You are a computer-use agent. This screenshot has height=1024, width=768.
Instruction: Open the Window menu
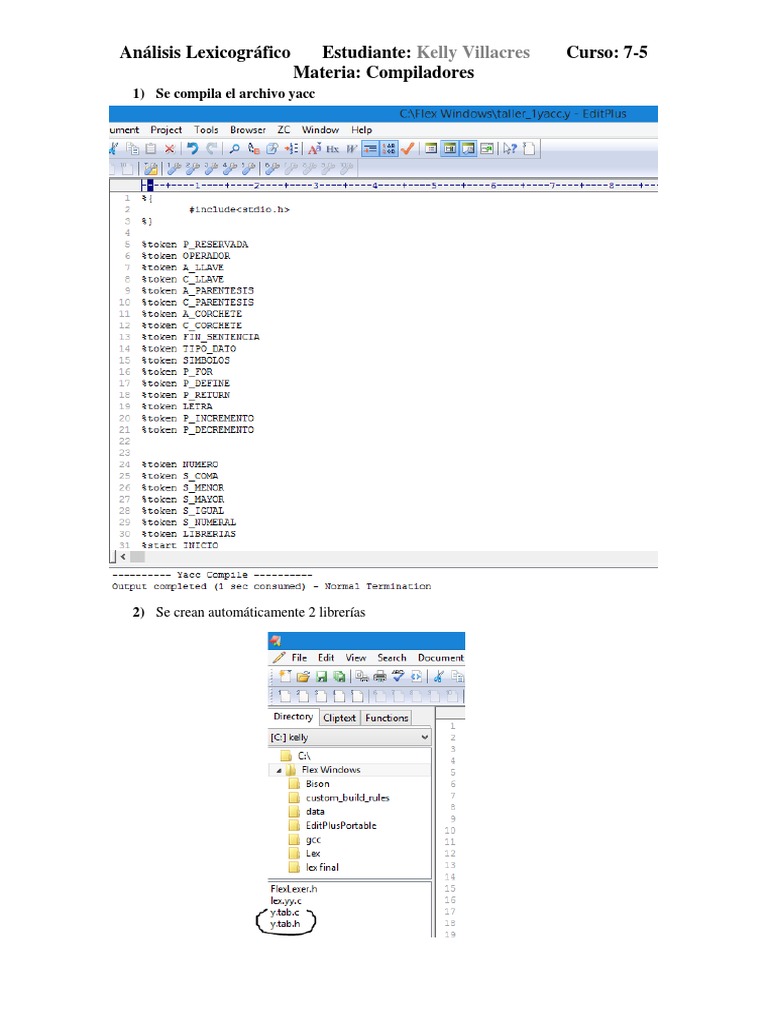[320, 130]
